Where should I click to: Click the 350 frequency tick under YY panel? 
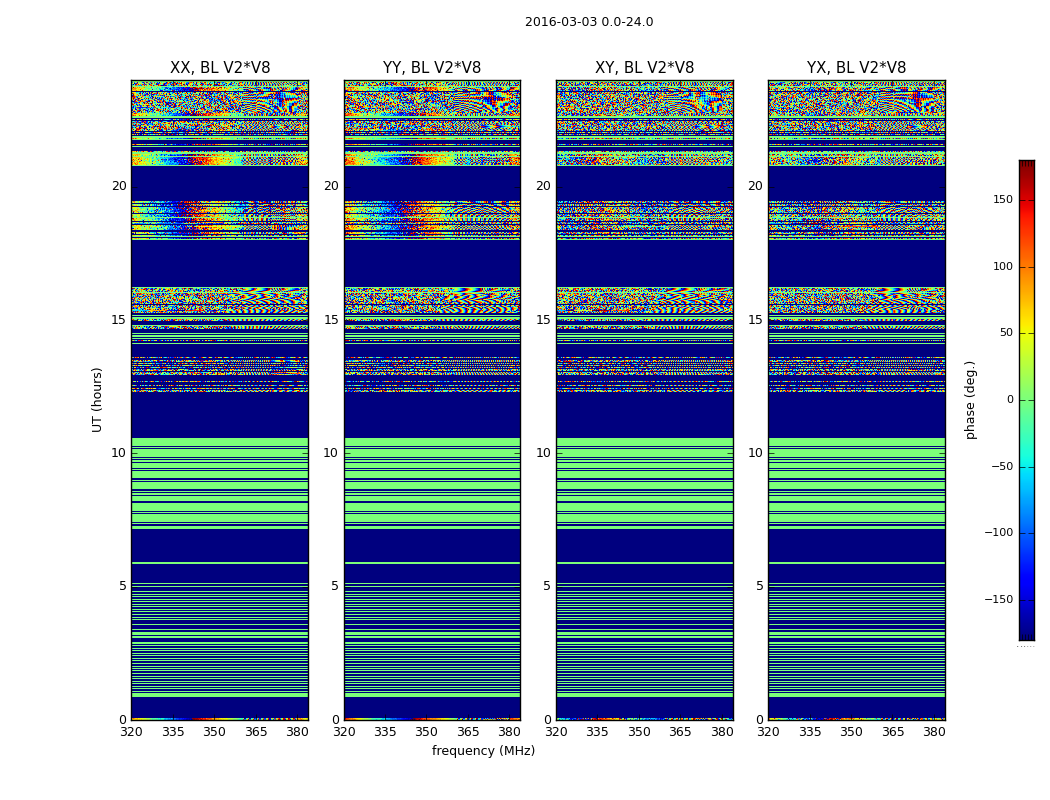427,732
